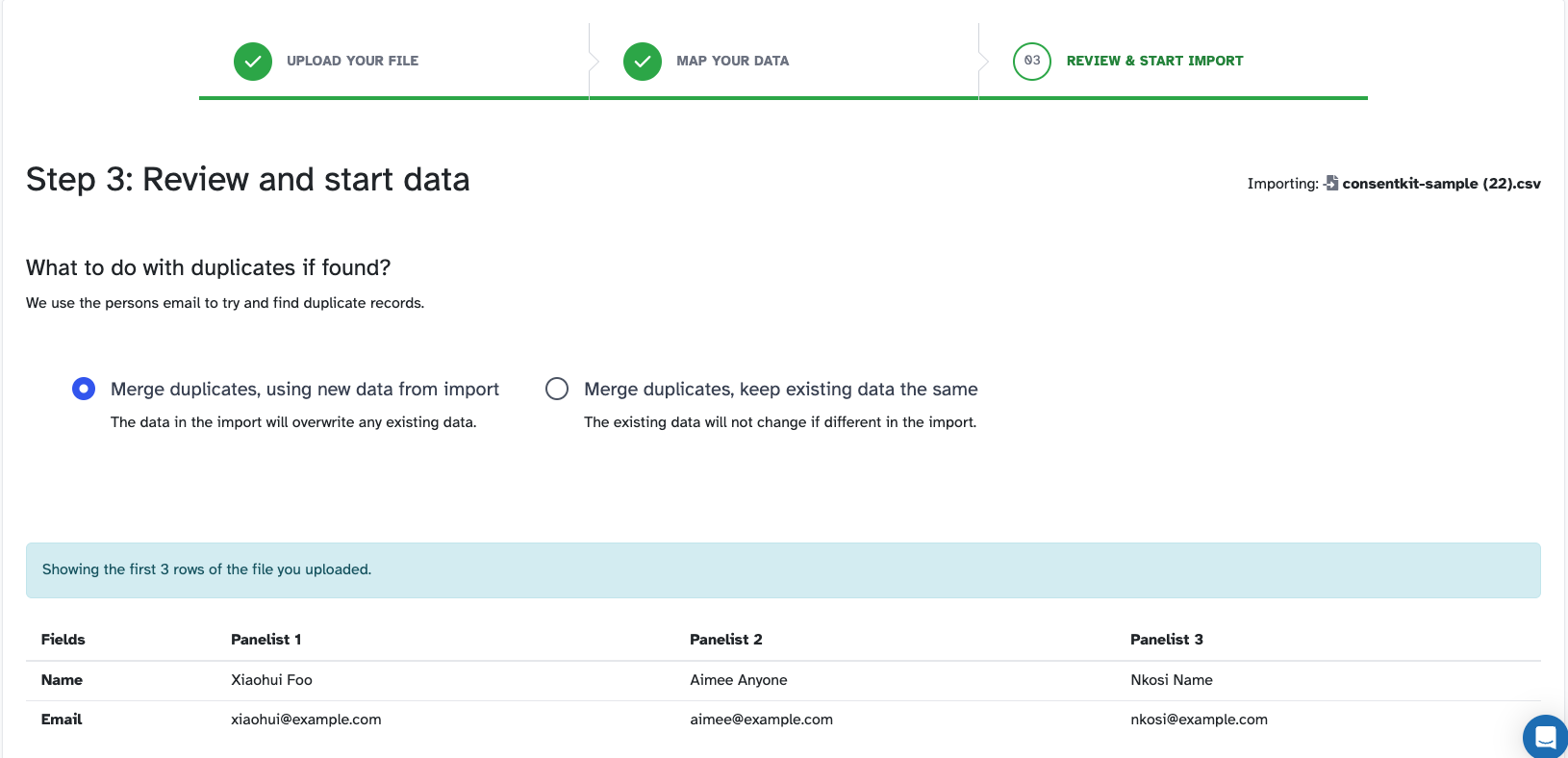This screenshot has width=1568, height=758.
Task: Click the nkosi@example.com email cell
Action: [1199, 720]
